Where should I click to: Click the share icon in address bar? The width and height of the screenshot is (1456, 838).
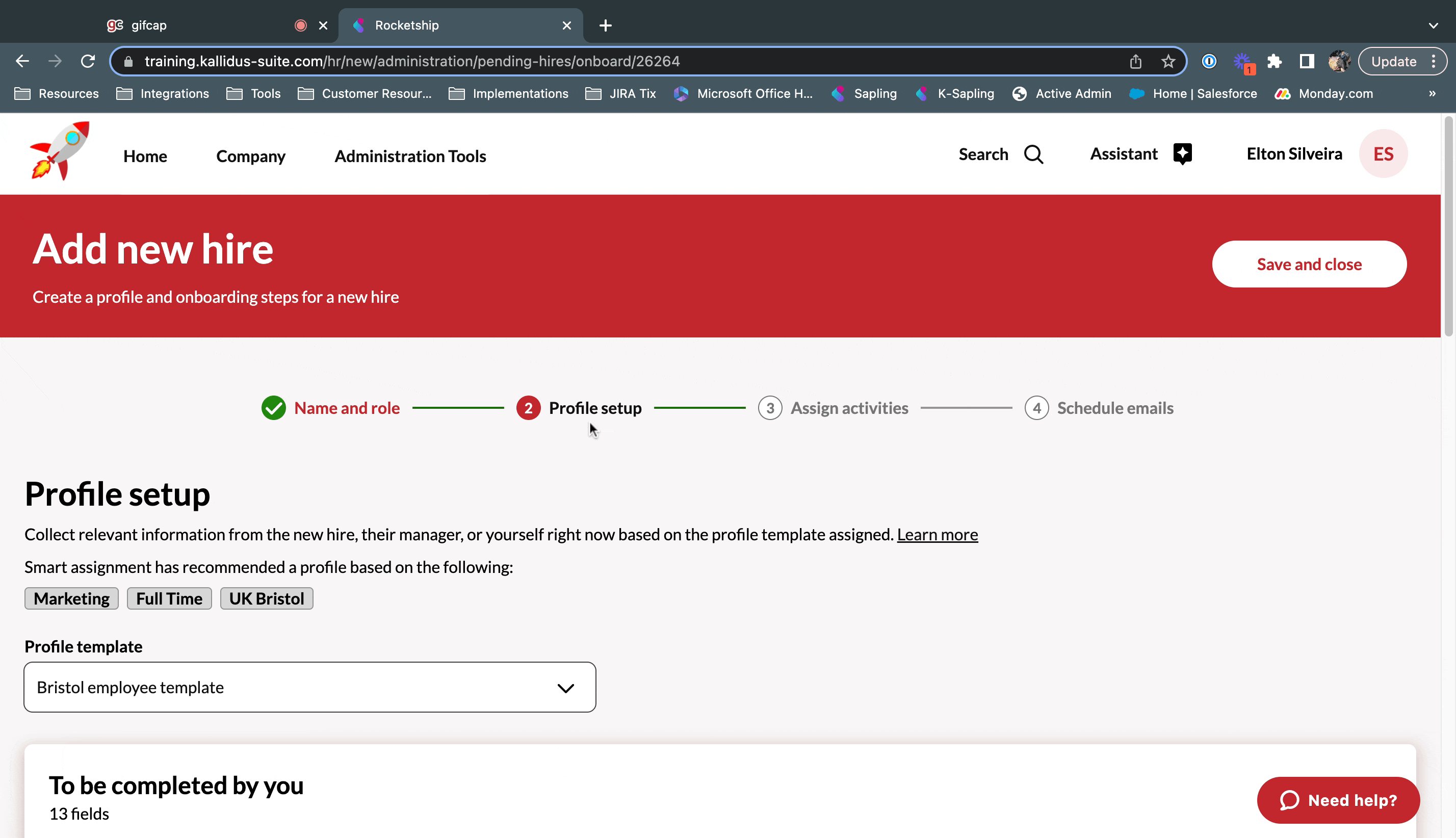(1135, 62)
